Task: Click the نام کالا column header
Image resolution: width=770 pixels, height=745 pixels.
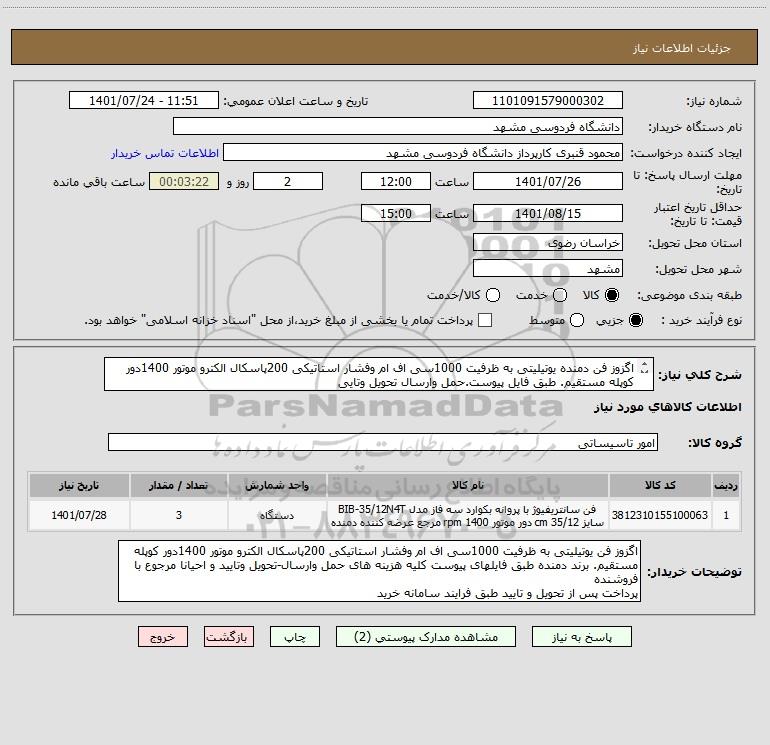Action: (x=468, y=486)
